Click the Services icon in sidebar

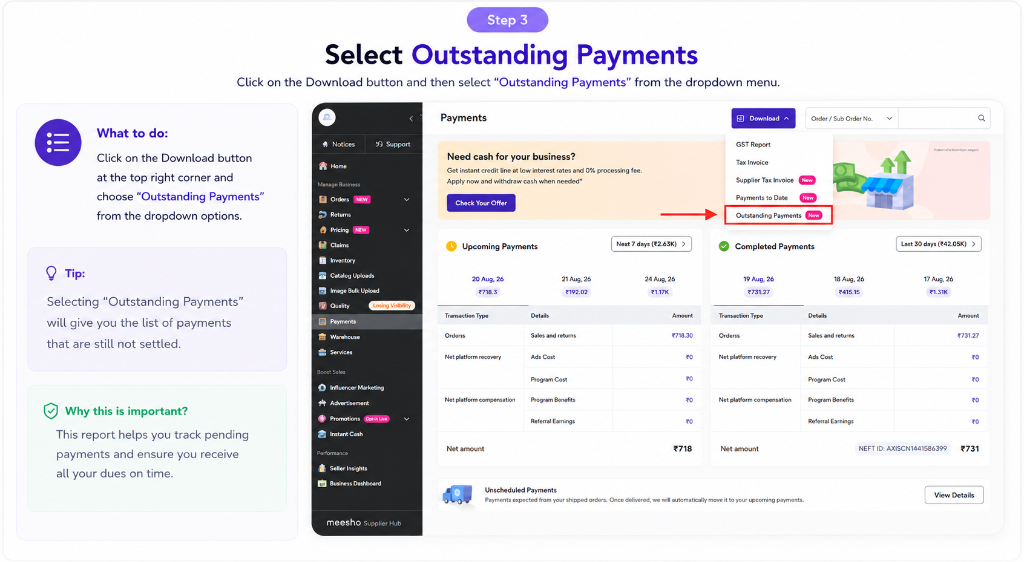click(322, 352)
